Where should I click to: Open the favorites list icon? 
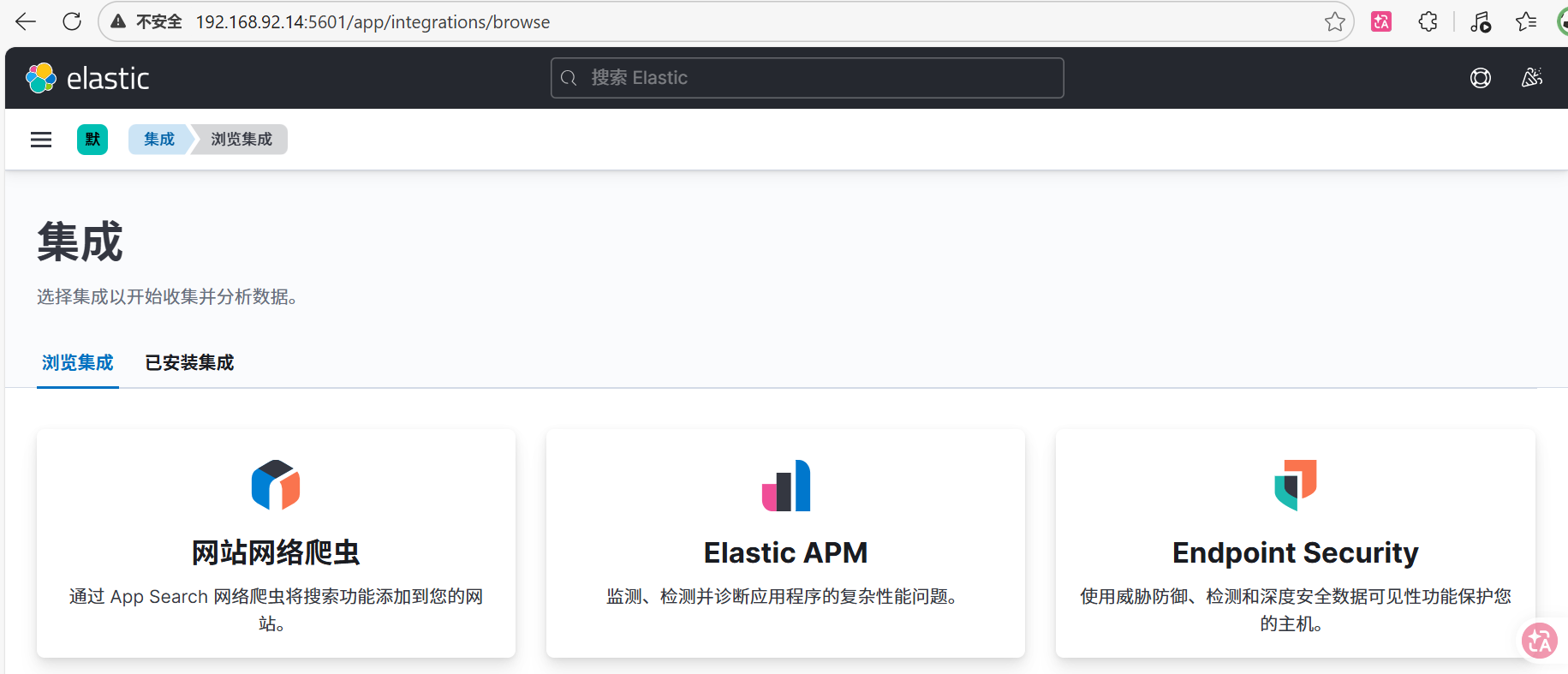(1526, 21)
